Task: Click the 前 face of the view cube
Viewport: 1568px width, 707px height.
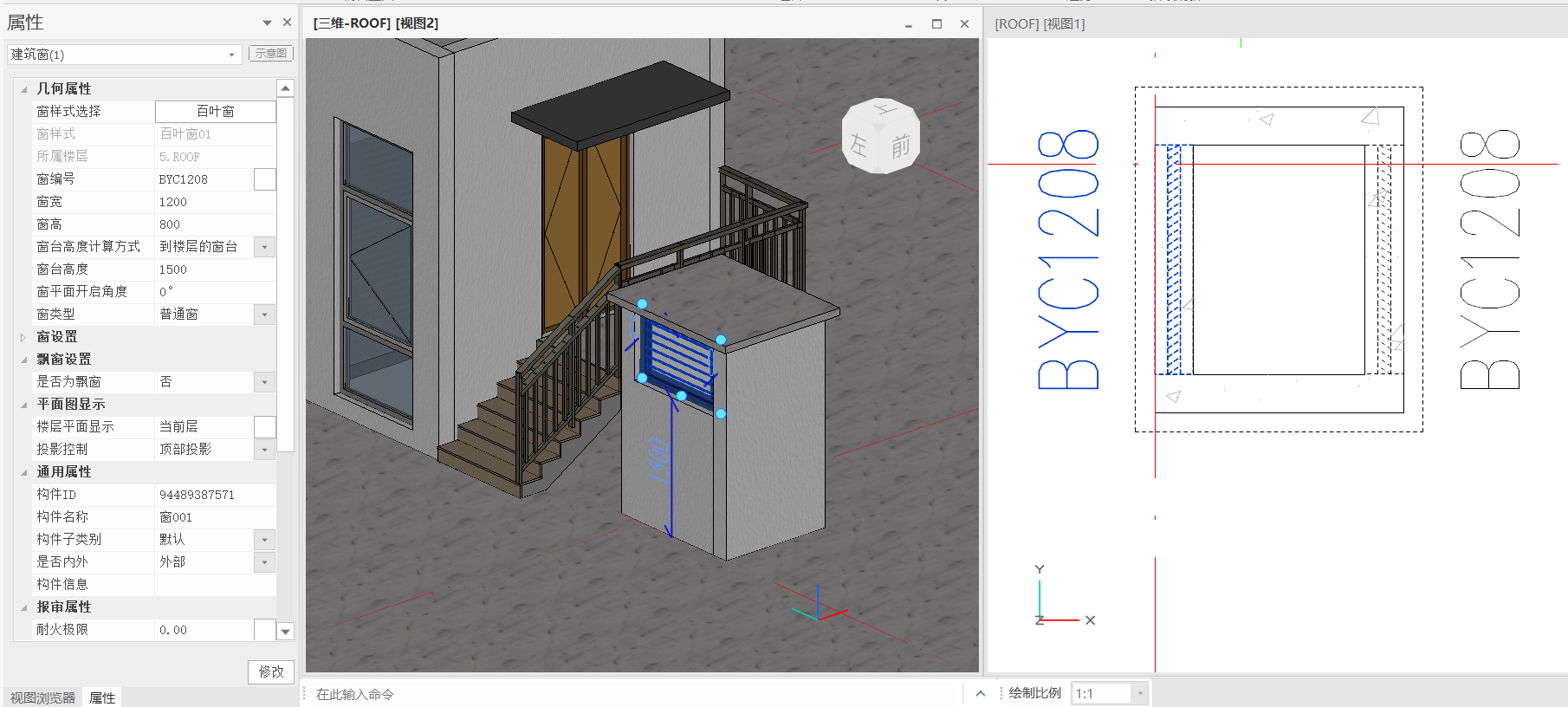Action: [900, 146]
